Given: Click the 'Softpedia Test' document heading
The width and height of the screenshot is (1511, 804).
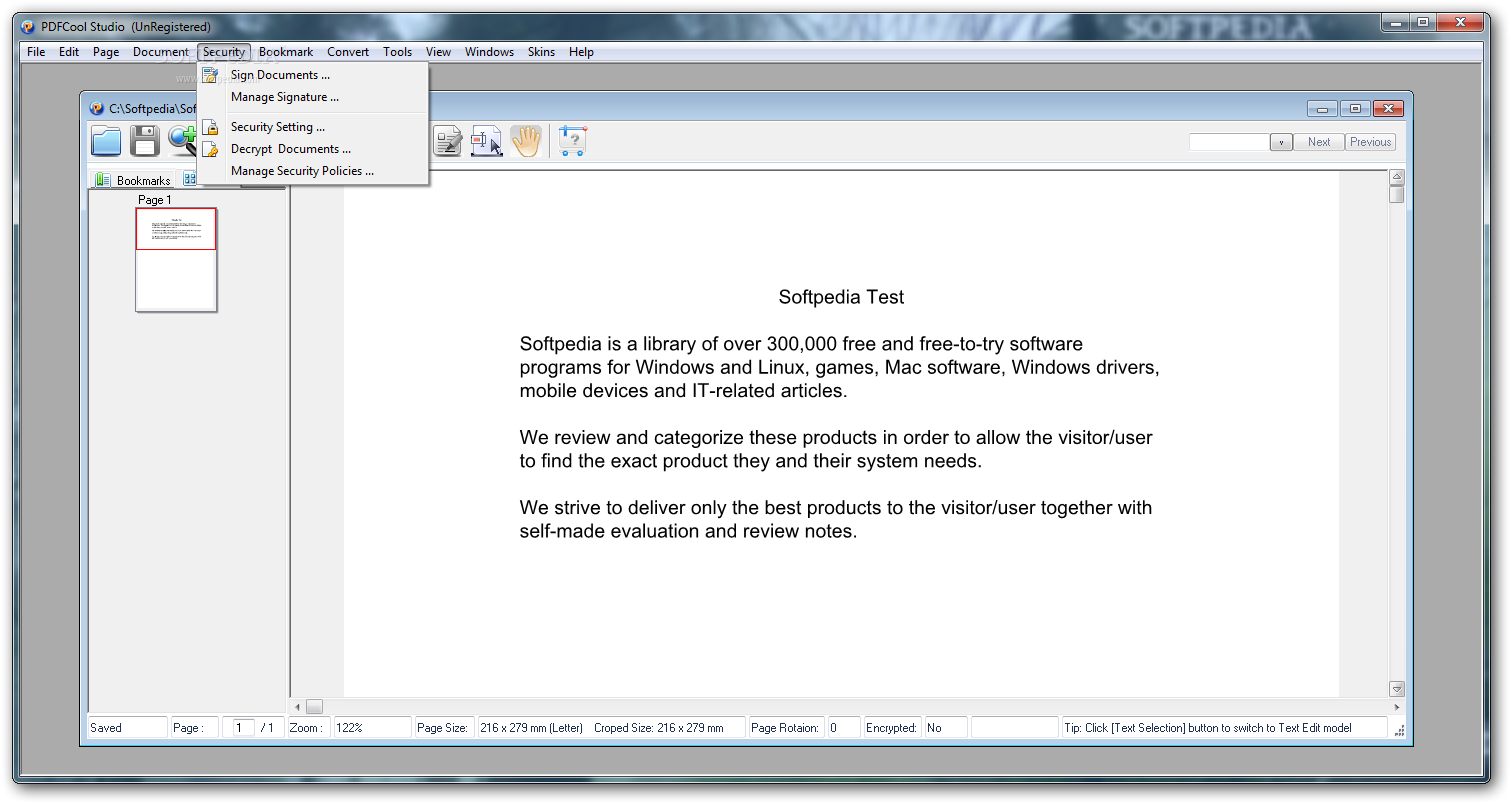Looking at the screenshot, I should coord(842,297).
